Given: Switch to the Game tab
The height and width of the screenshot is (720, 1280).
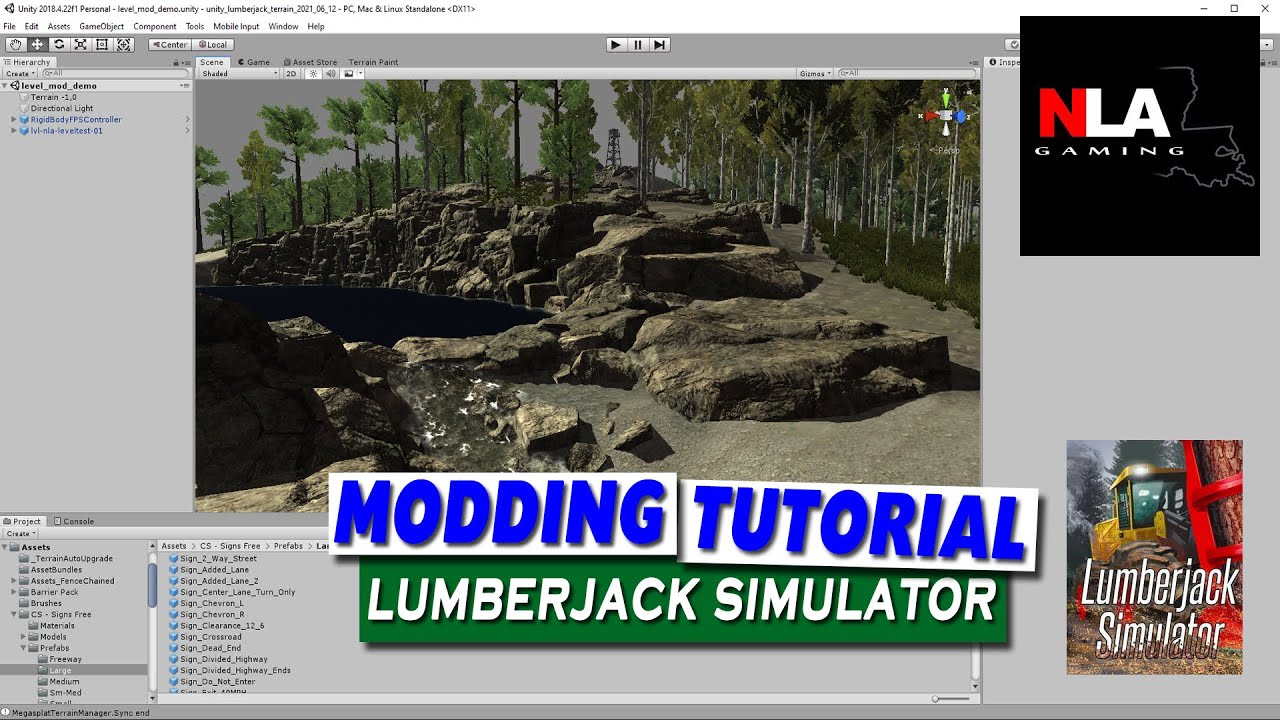Looking at the screenshot, I should point(254,62).
